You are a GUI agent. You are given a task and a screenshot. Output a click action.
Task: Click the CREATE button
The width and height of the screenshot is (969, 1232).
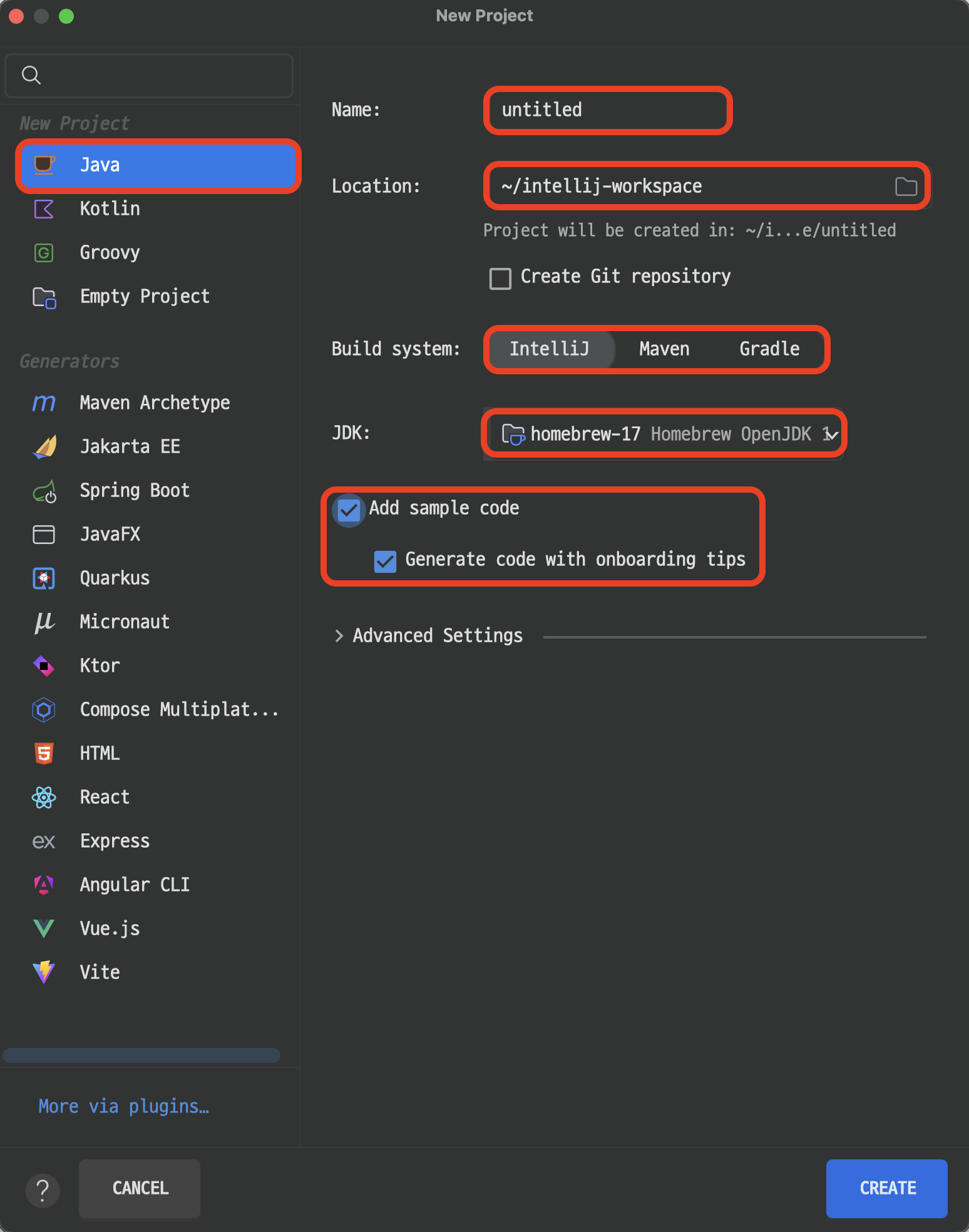887,1188
